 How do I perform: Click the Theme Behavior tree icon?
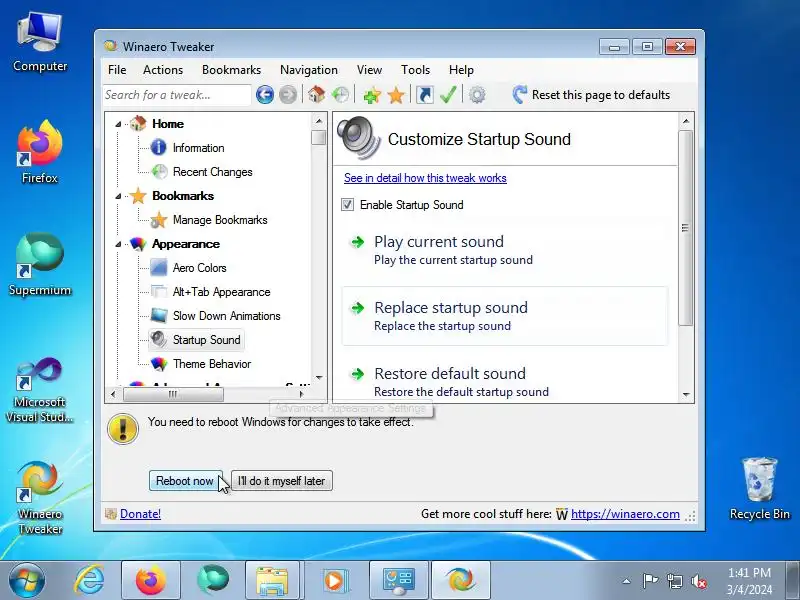[159, 364]
